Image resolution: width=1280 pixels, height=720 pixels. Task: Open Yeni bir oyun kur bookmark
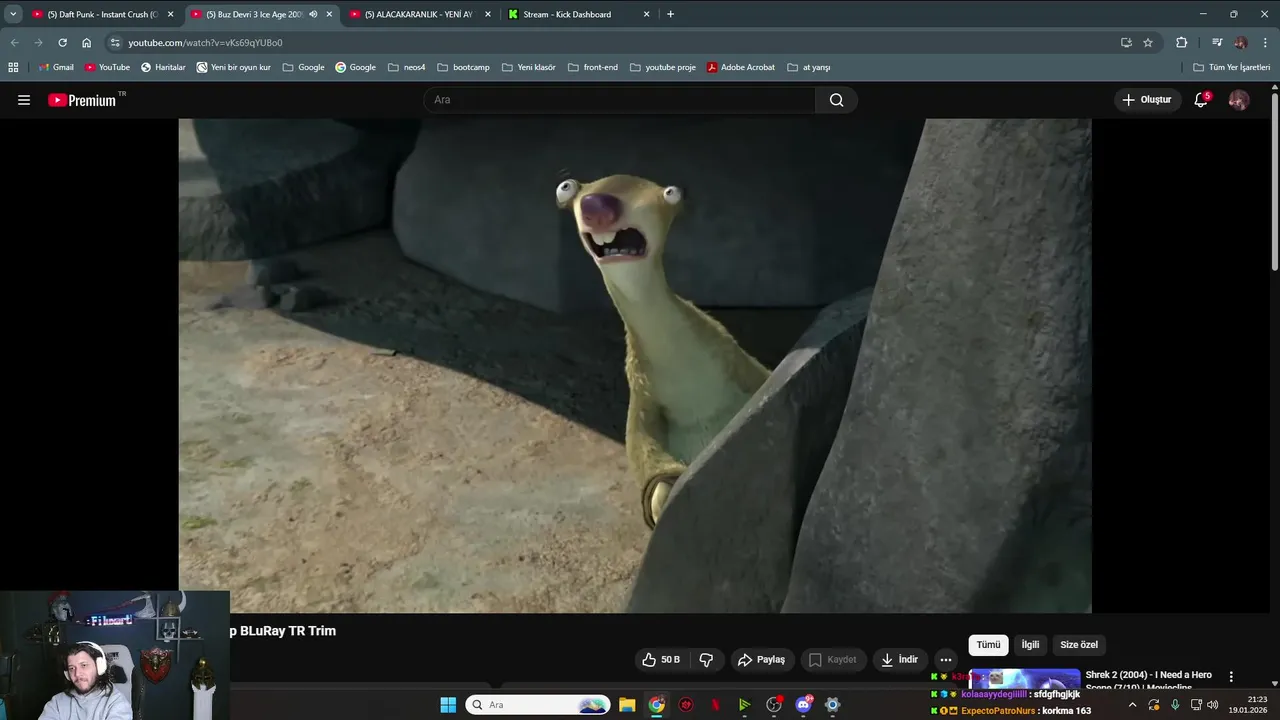234,67
